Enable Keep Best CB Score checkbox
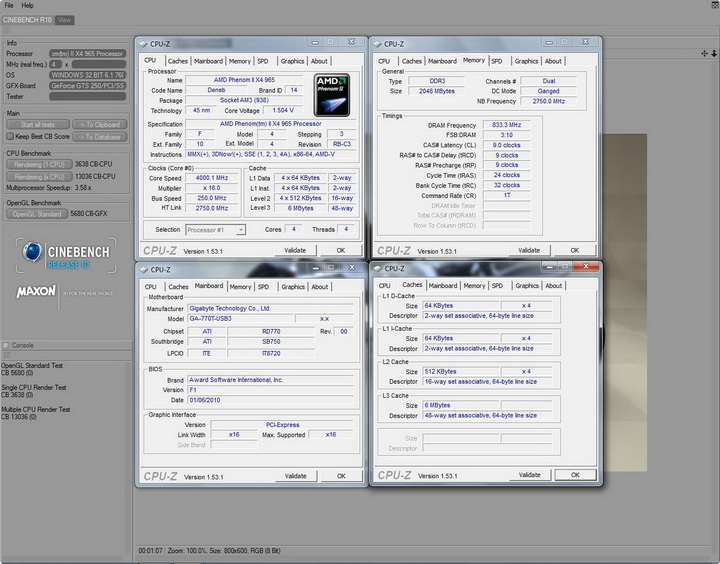 coord(10,136)
